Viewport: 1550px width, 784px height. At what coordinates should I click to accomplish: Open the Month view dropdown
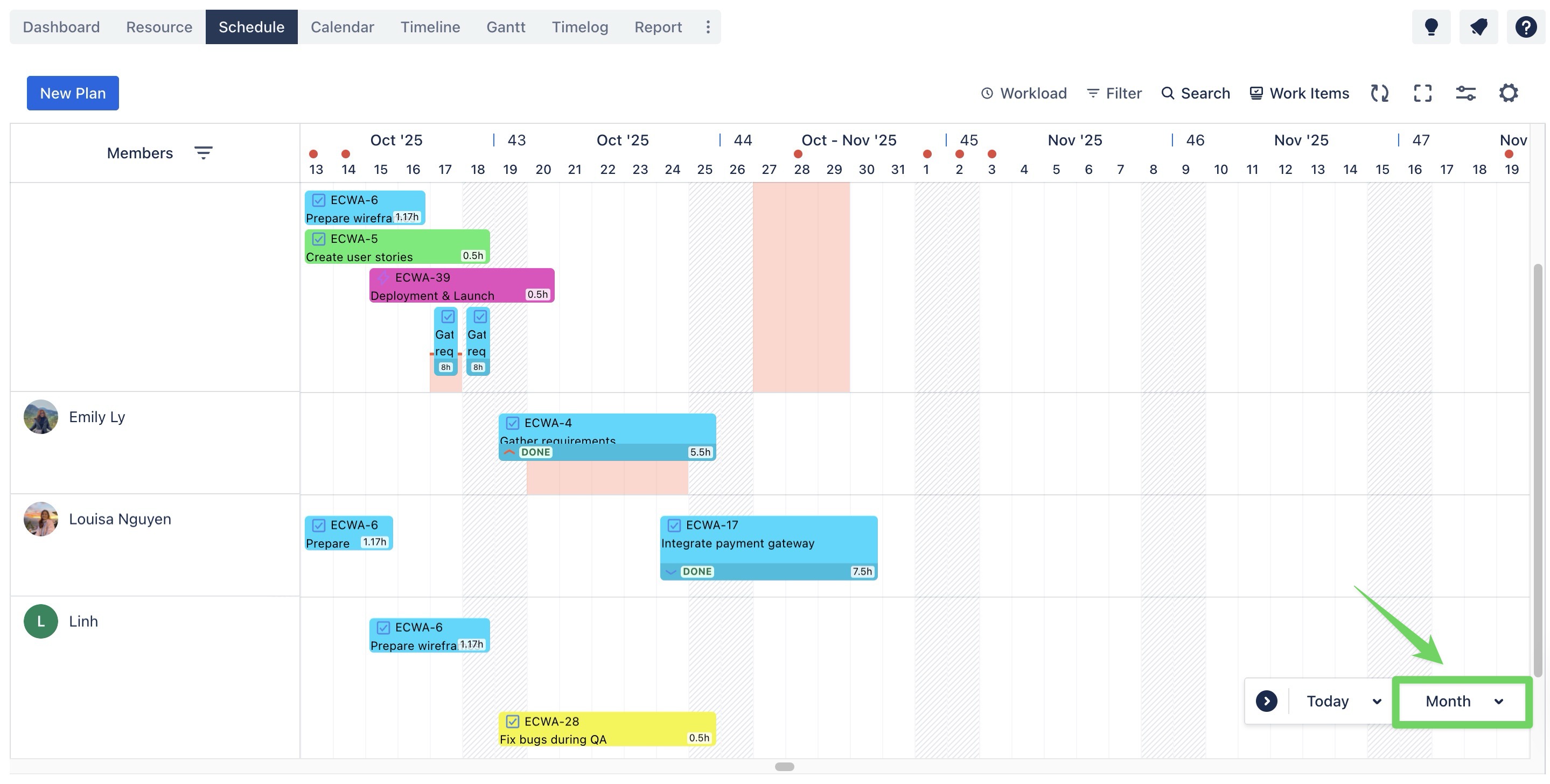click(1463, 702)
